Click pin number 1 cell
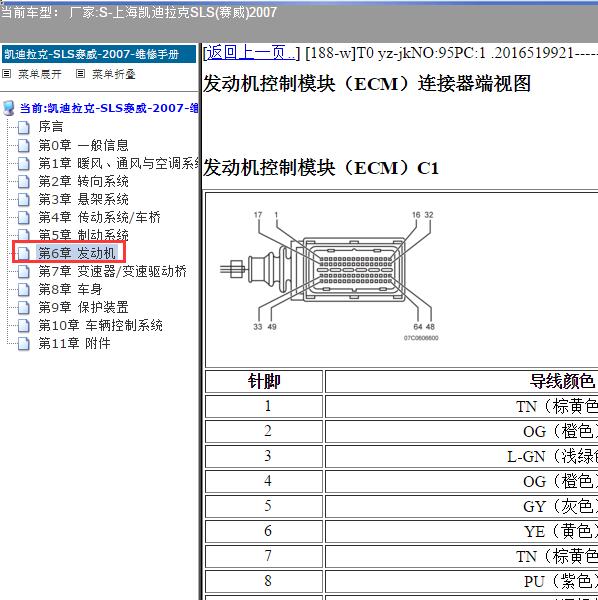 click(264, 406)
